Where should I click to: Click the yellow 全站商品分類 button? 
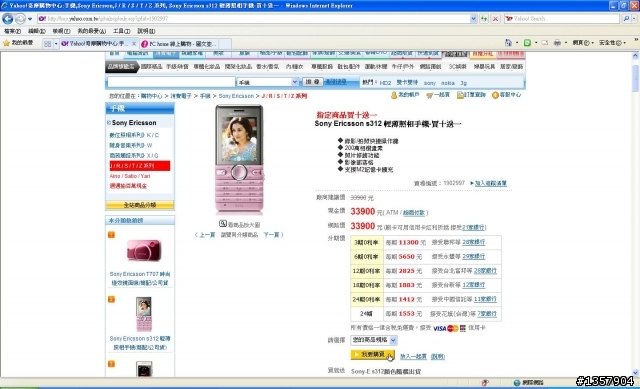[140, 205]
